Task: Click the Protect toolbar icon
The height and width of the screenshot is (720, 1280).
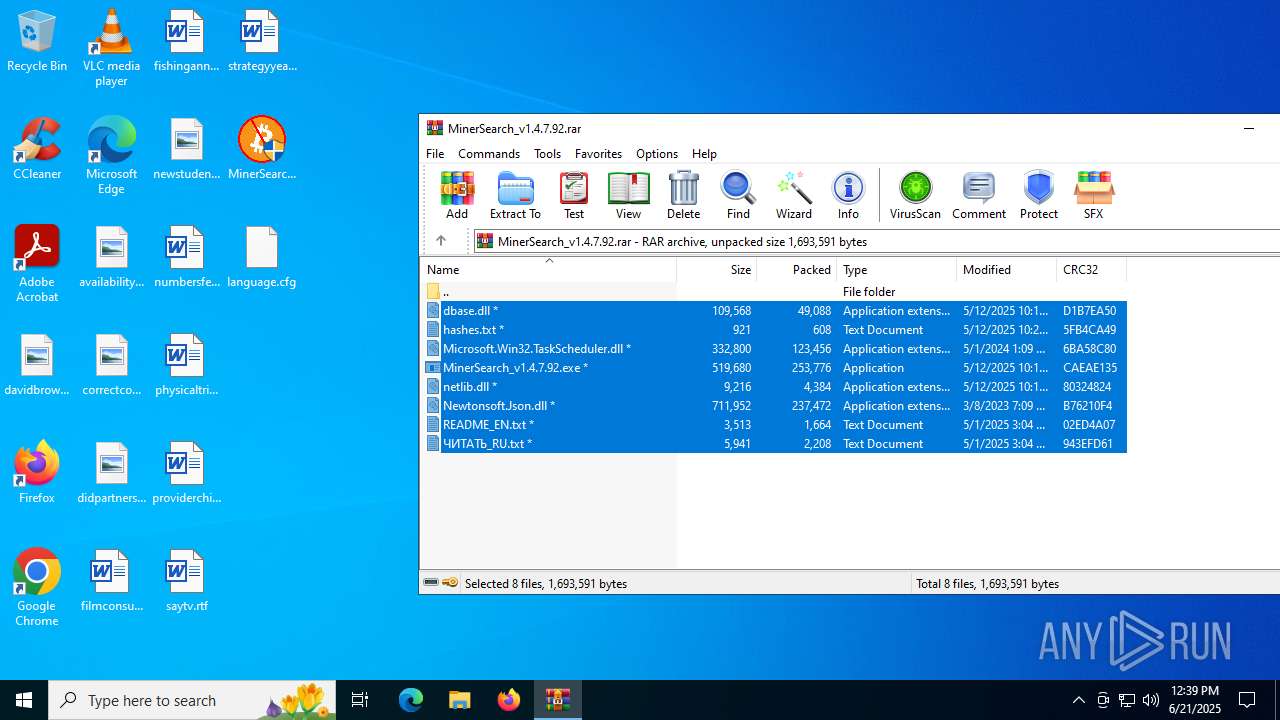Action: (1039, 195)
